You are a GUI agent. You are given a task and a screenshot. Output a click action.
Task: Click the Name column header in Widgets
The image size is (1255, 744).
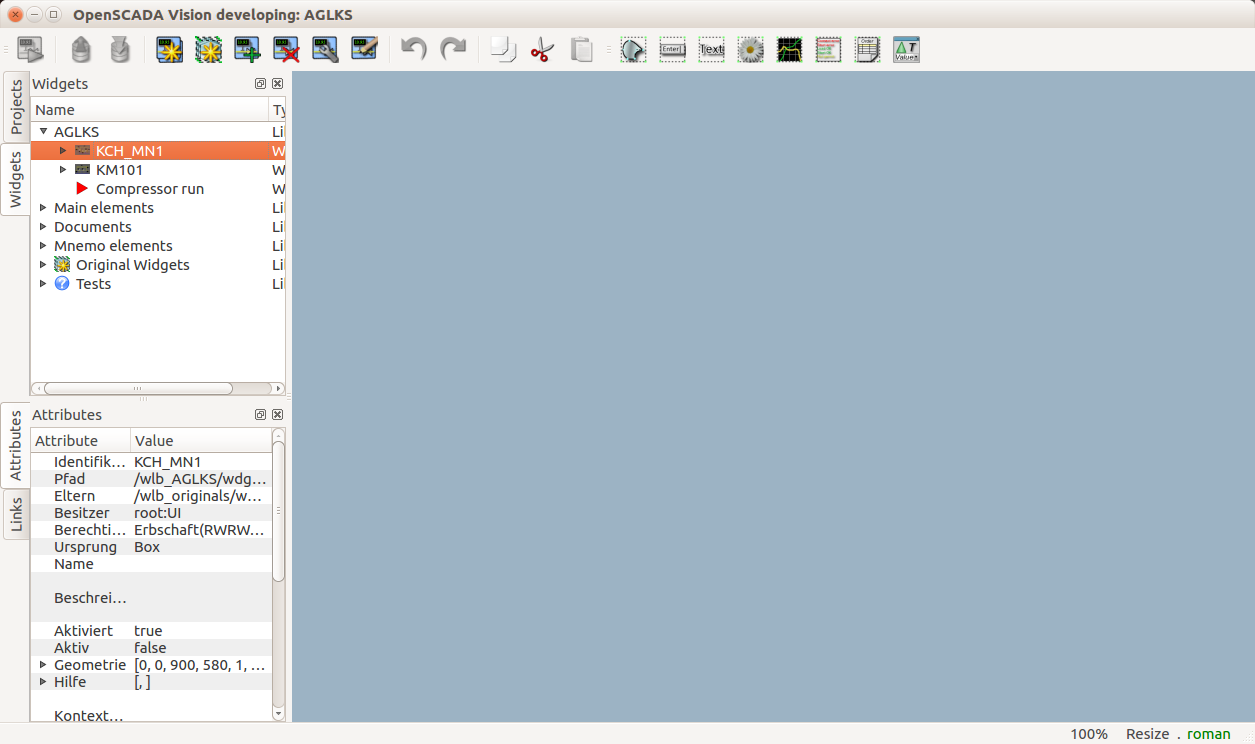pos(150,110)
